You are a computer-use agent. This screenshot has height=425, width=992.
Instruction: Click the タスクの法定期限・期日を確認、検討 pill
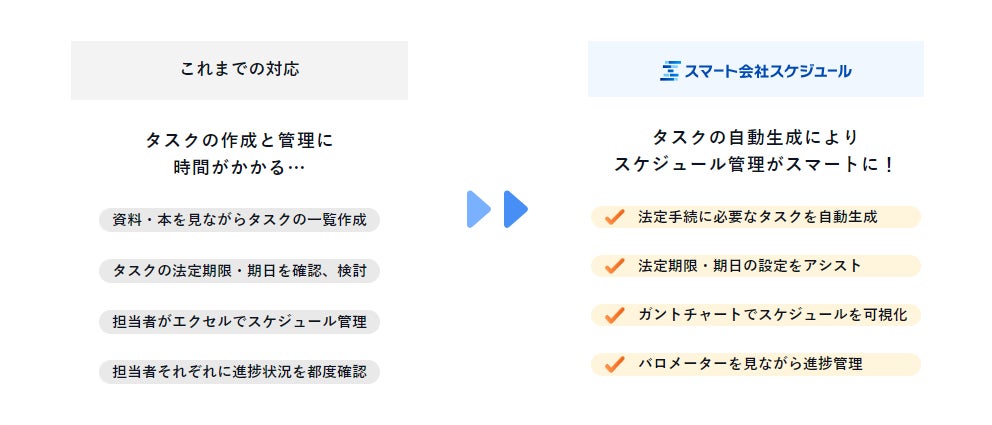pyautogui.click(x=239, y=271)
